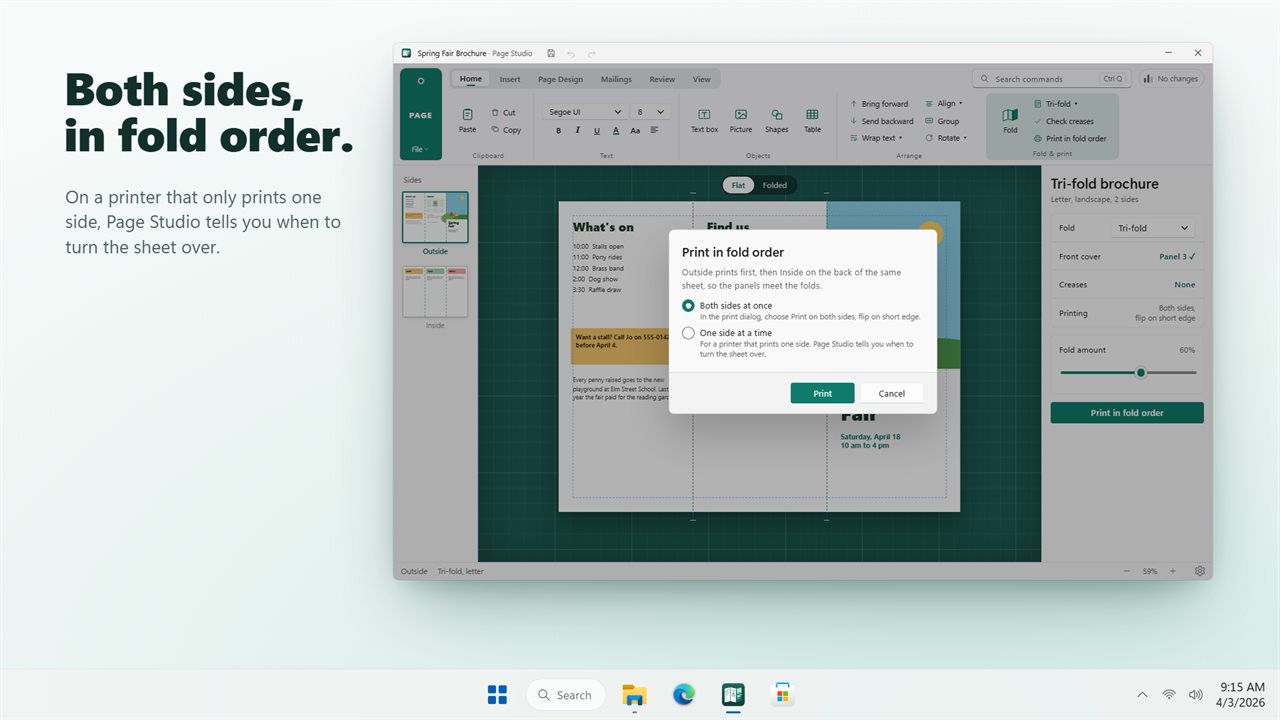Switch the canvas view to Folded
This screenshot has height=720, width=1280.
775,185
